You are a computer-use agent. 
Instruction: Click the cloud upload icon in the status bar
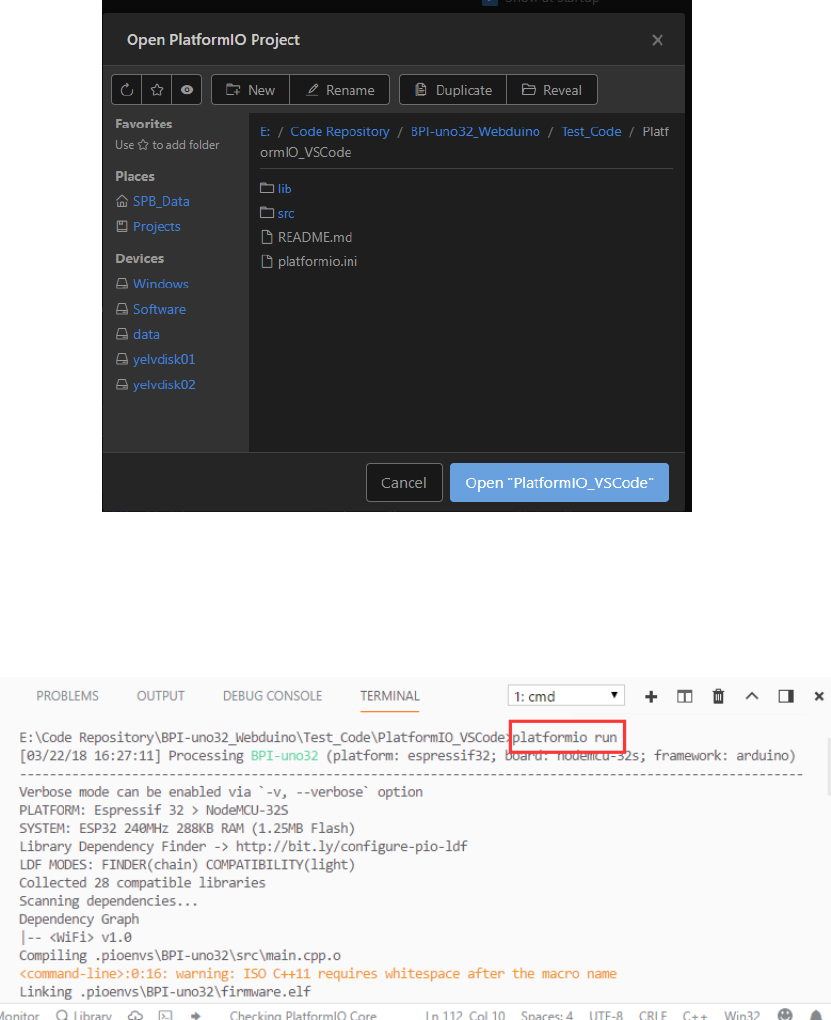click(135, 1015)
